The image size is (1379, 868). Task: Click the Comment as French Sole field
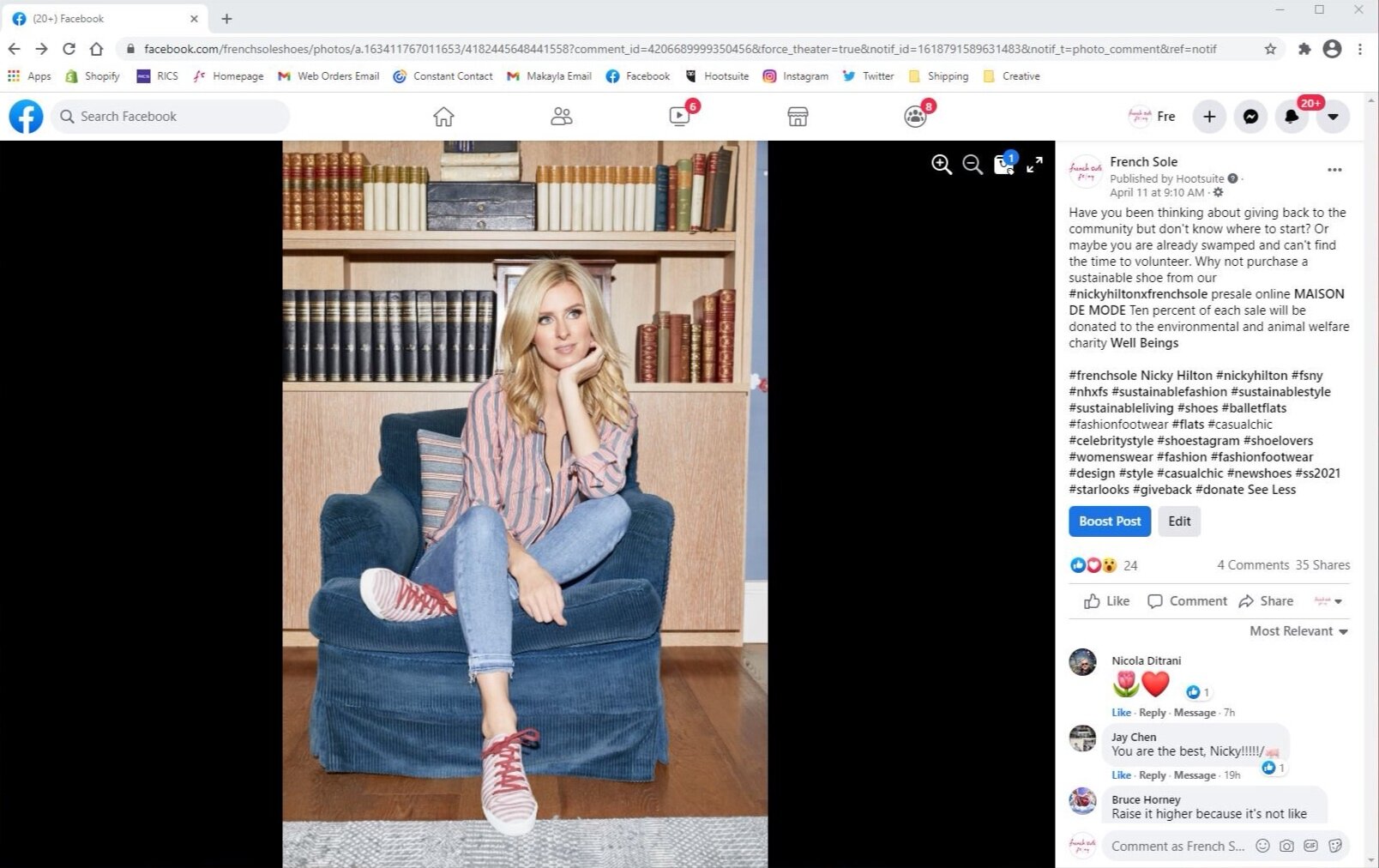(1177, 846)
